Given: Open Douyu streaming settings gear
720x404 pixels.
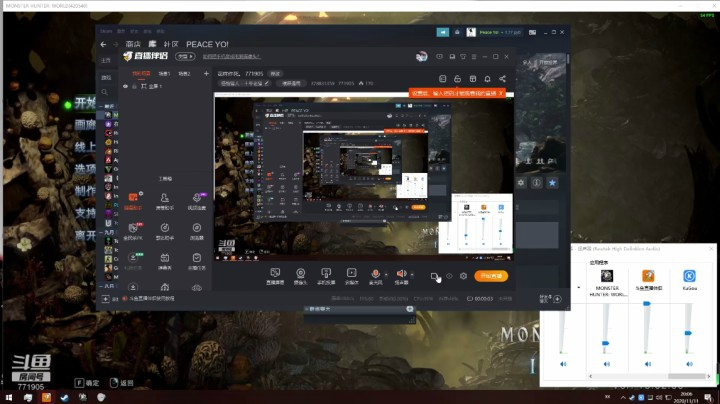Looking at the screenshot, I should [463, 276].
